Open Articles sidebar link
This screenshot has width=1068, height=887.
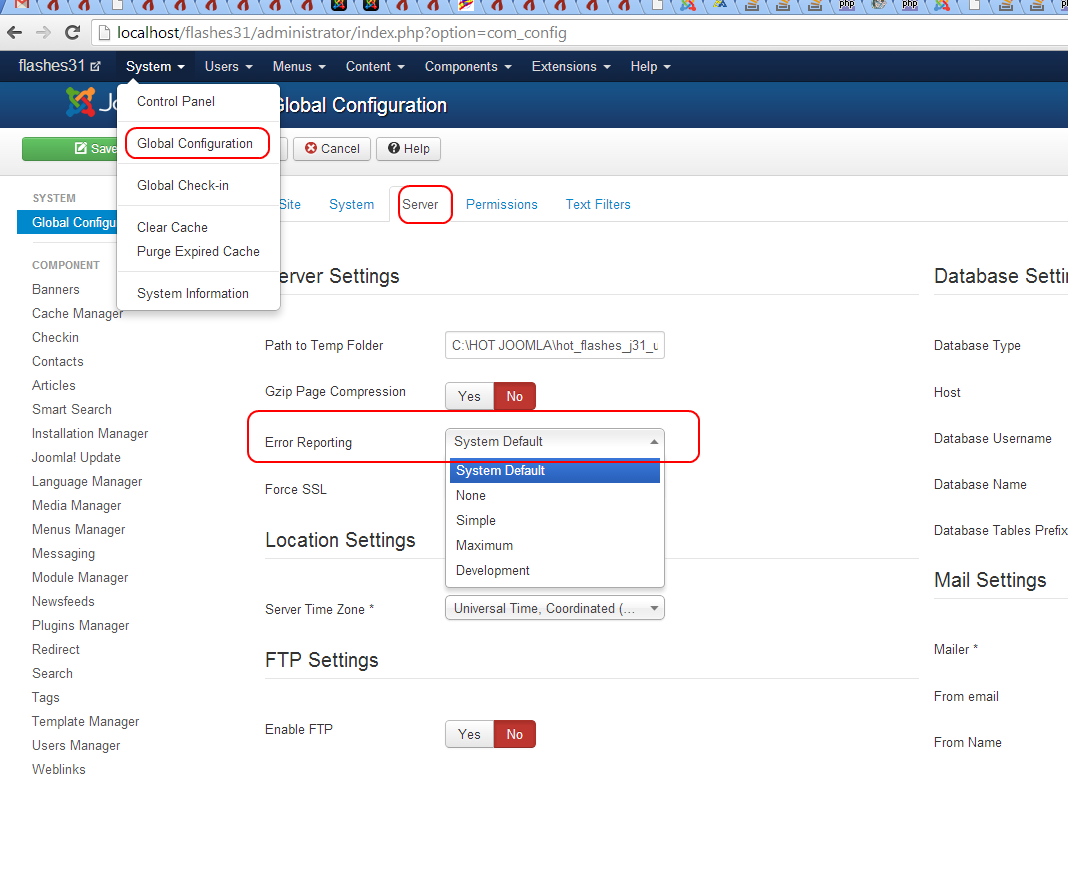(54, 386)
